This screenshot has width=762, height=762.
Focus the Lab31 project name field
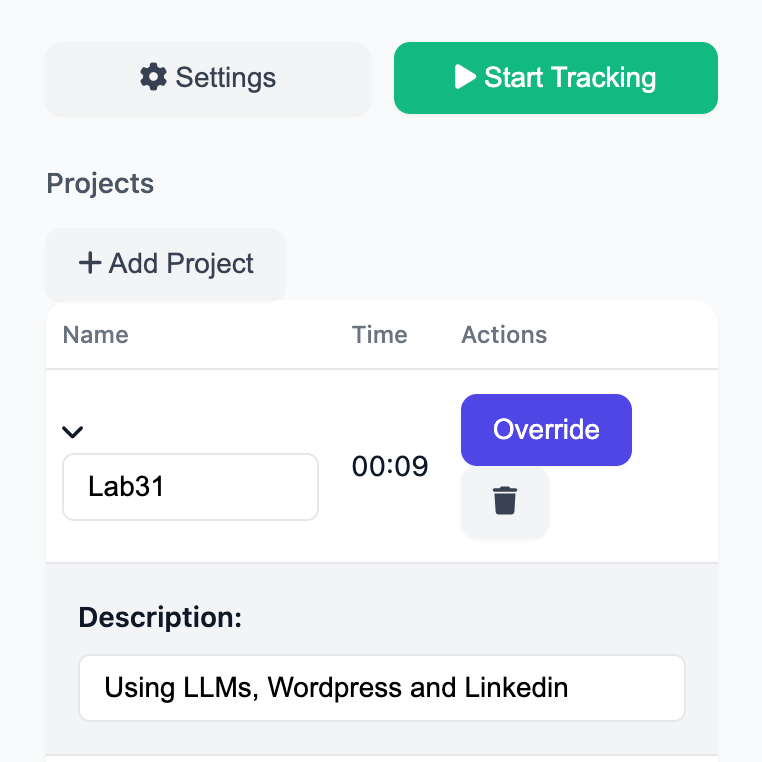pyautogui.click(x=190, y=487)
